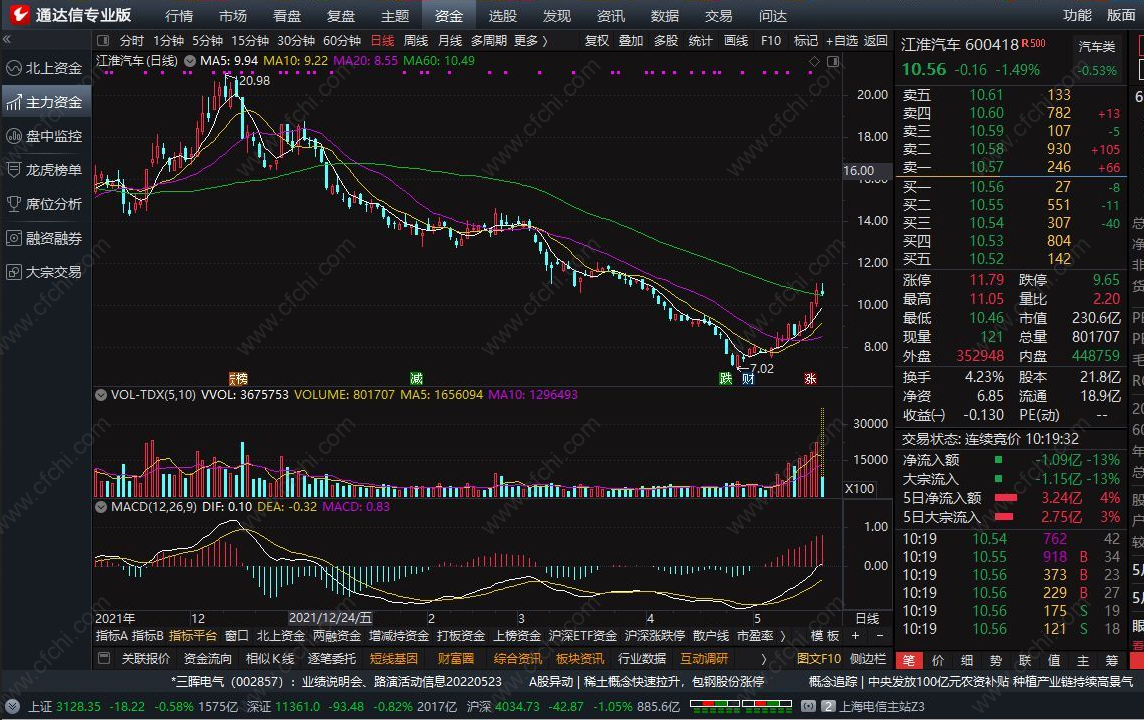Image resolution: width=1144 pixels, height=720 pixels.
Task: Switch chart period to 5分钟
Action: pyautogui.click(x=207, y=41)
